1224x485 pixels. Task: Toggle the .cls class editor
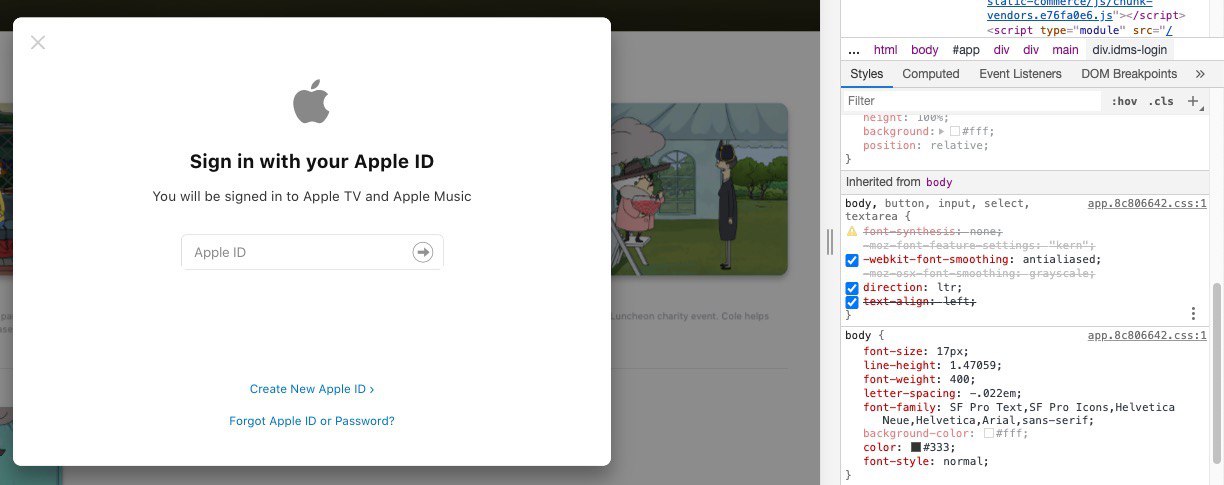pos(1161,101)
